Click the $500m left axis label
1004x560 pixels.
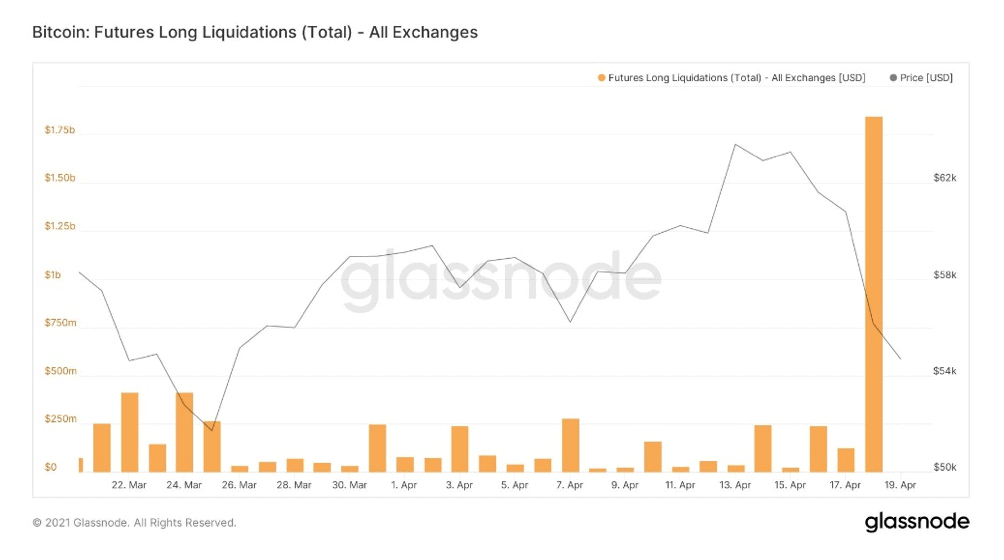pyautogui.click(x=60, y=371)
